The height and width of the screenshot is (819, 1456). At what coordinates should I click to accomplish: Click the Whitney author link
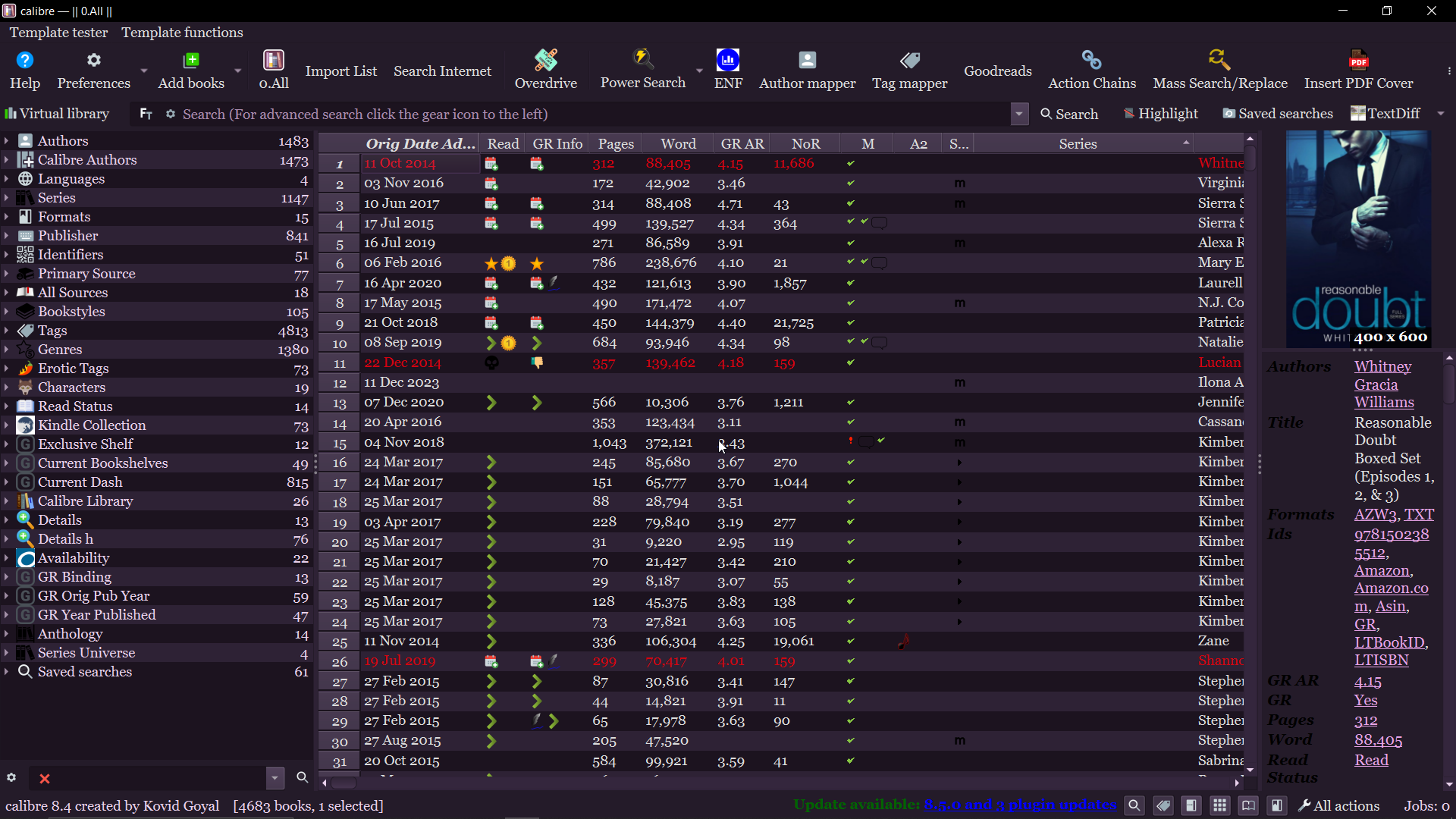[1382, 366]
